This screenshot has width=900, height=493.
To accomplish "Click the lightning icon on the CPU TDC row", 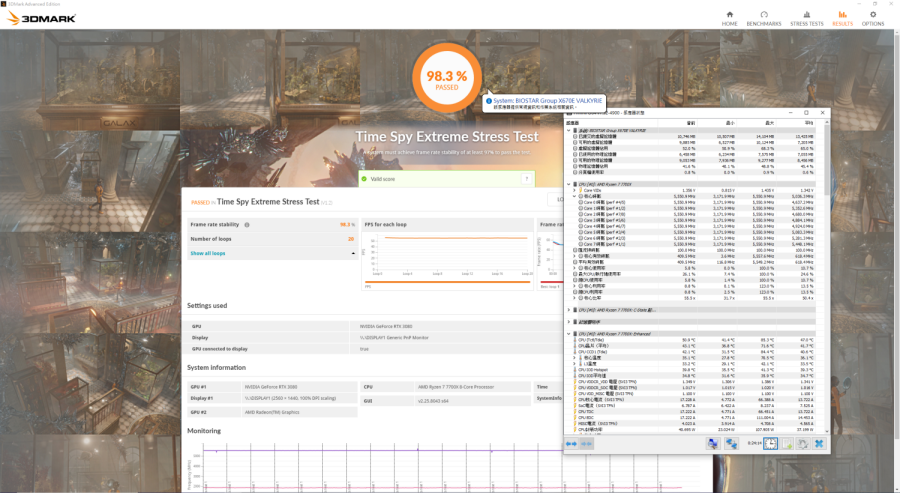I will (x=575, y=412).
